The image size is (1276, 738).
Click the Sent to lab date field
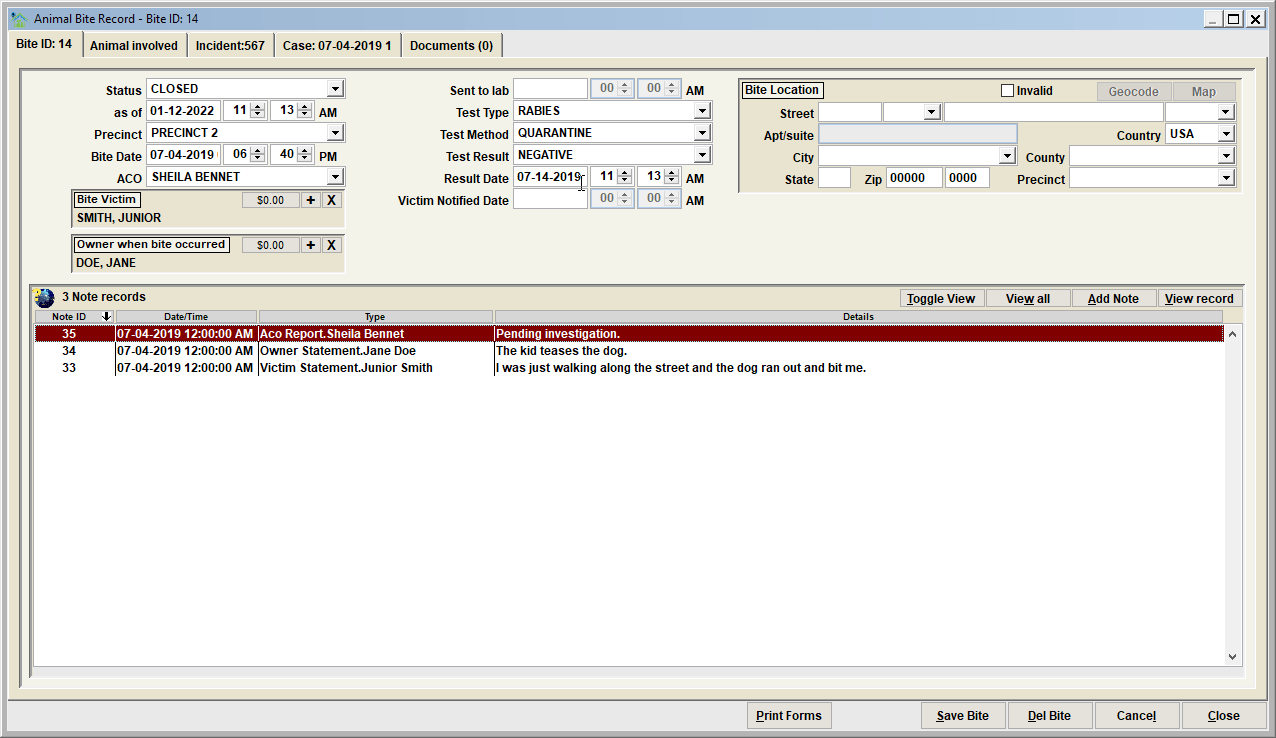pyautogui.click(x=550, y=89)
